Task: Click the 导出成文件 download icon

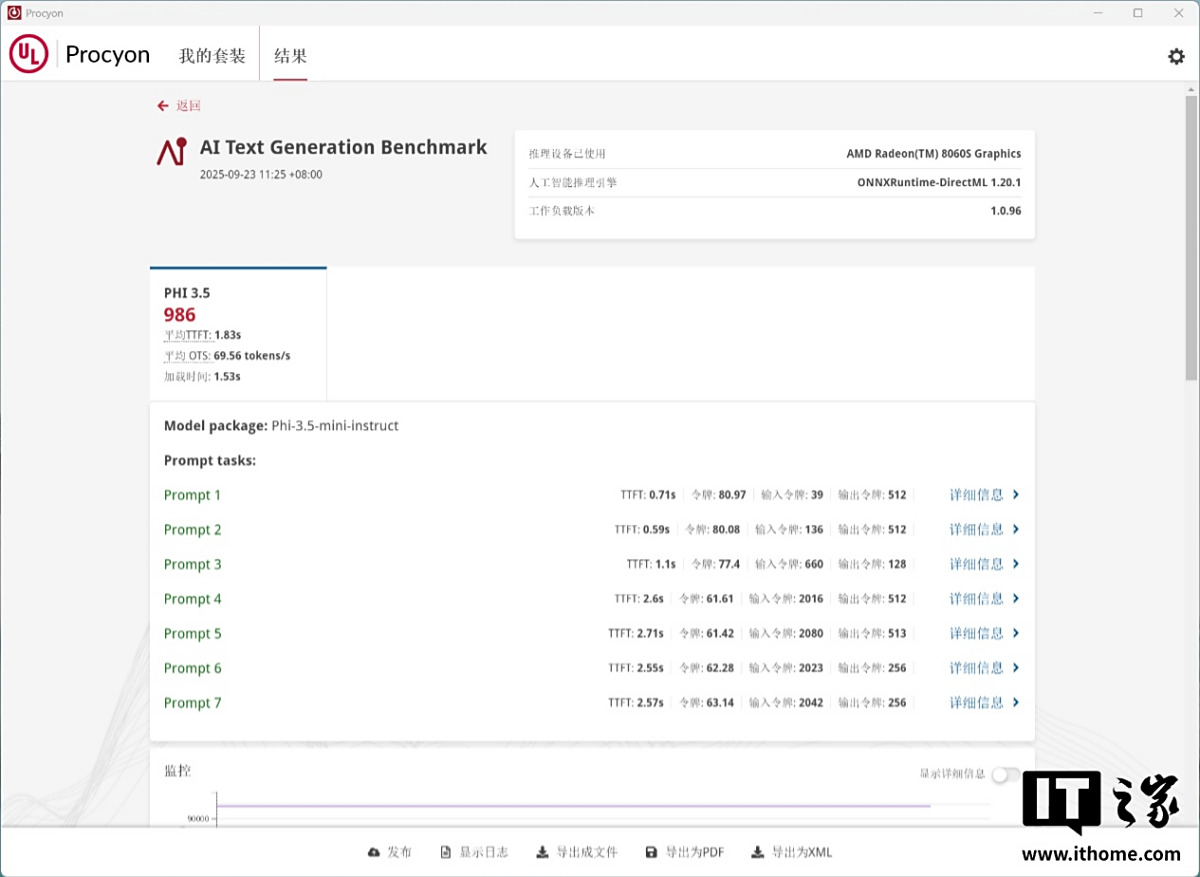Action: (542, 852)
